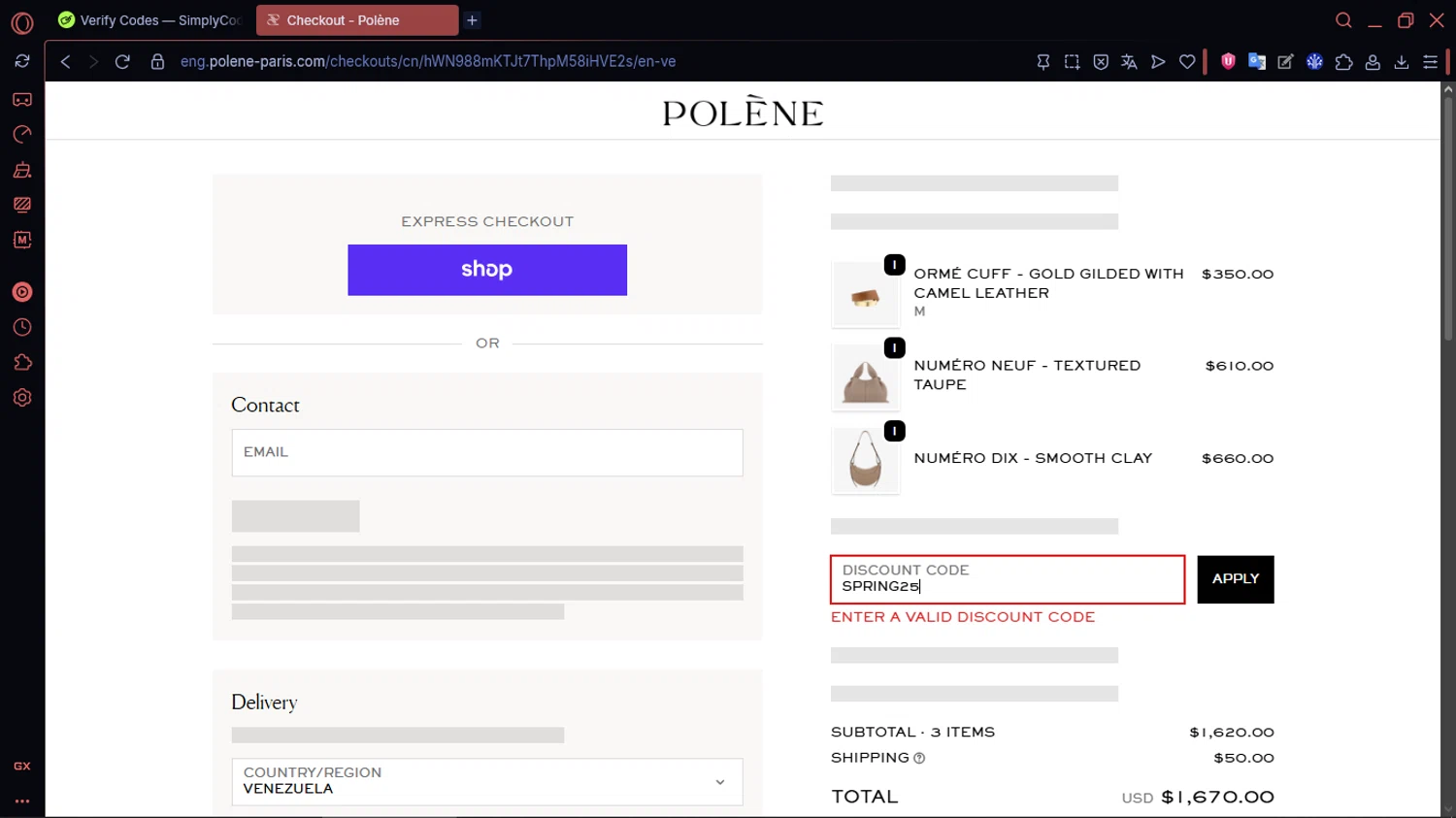Click the sync arrows icon beside address bar
This screenshot has height=818, width=1456.
pyautogui.click(x=22, y=61)
